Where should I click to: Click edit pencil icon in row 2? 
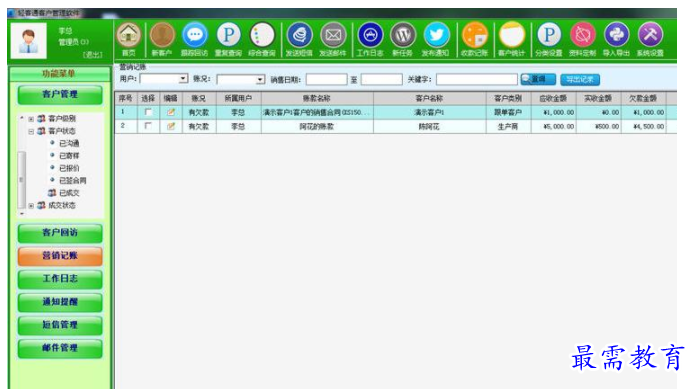[x=171, y=126]
